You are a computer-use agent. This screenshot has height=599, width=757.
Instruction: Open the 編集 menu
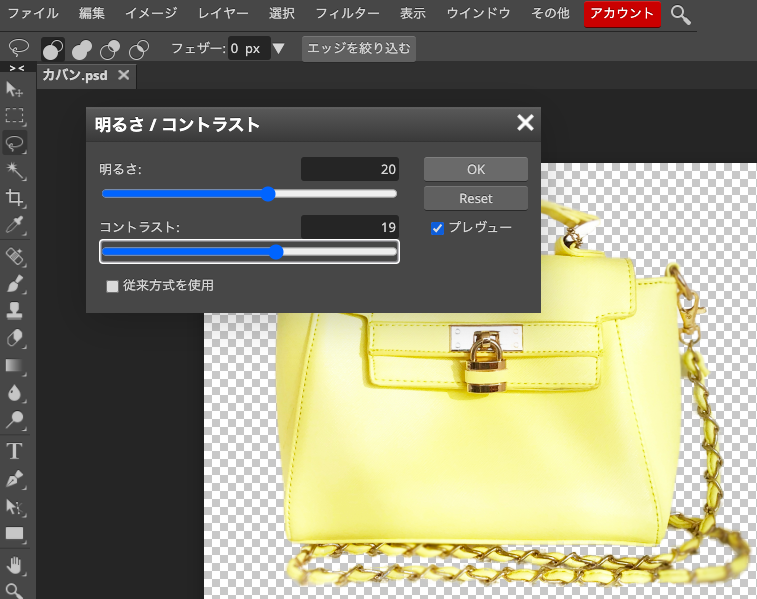click(92, 14)
